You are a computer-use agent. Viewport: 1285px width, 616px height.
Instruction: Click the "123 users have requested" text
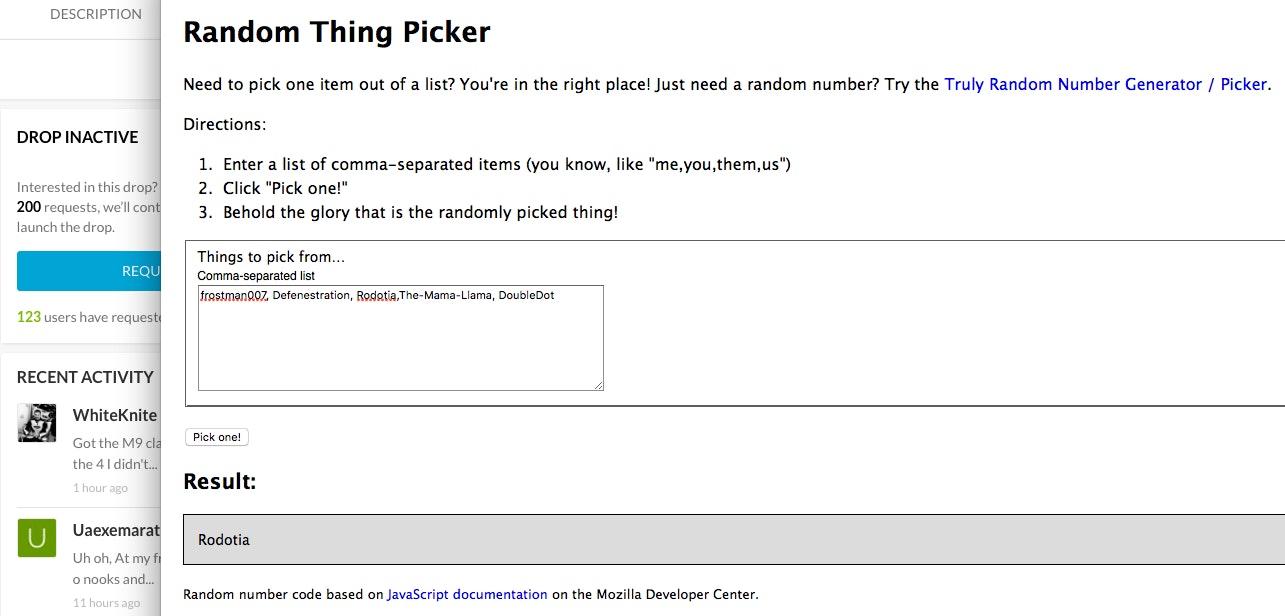click(88, 317)
